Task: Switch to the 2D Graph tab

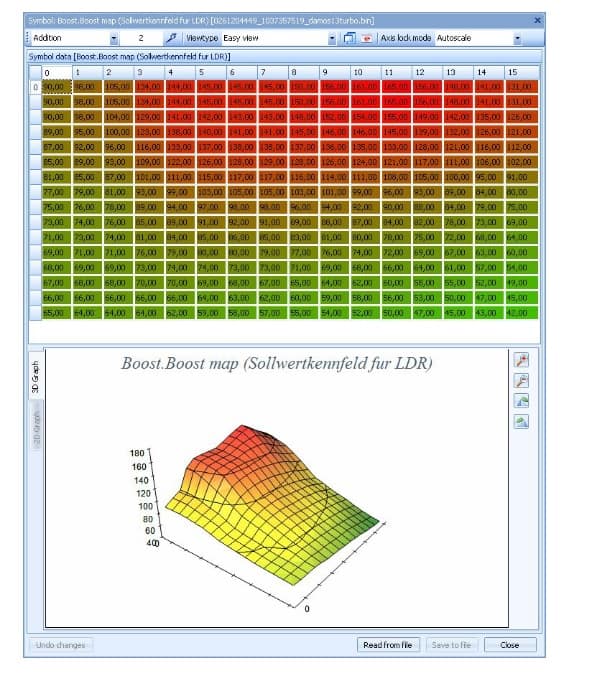Action: click(x=37, y=428)
